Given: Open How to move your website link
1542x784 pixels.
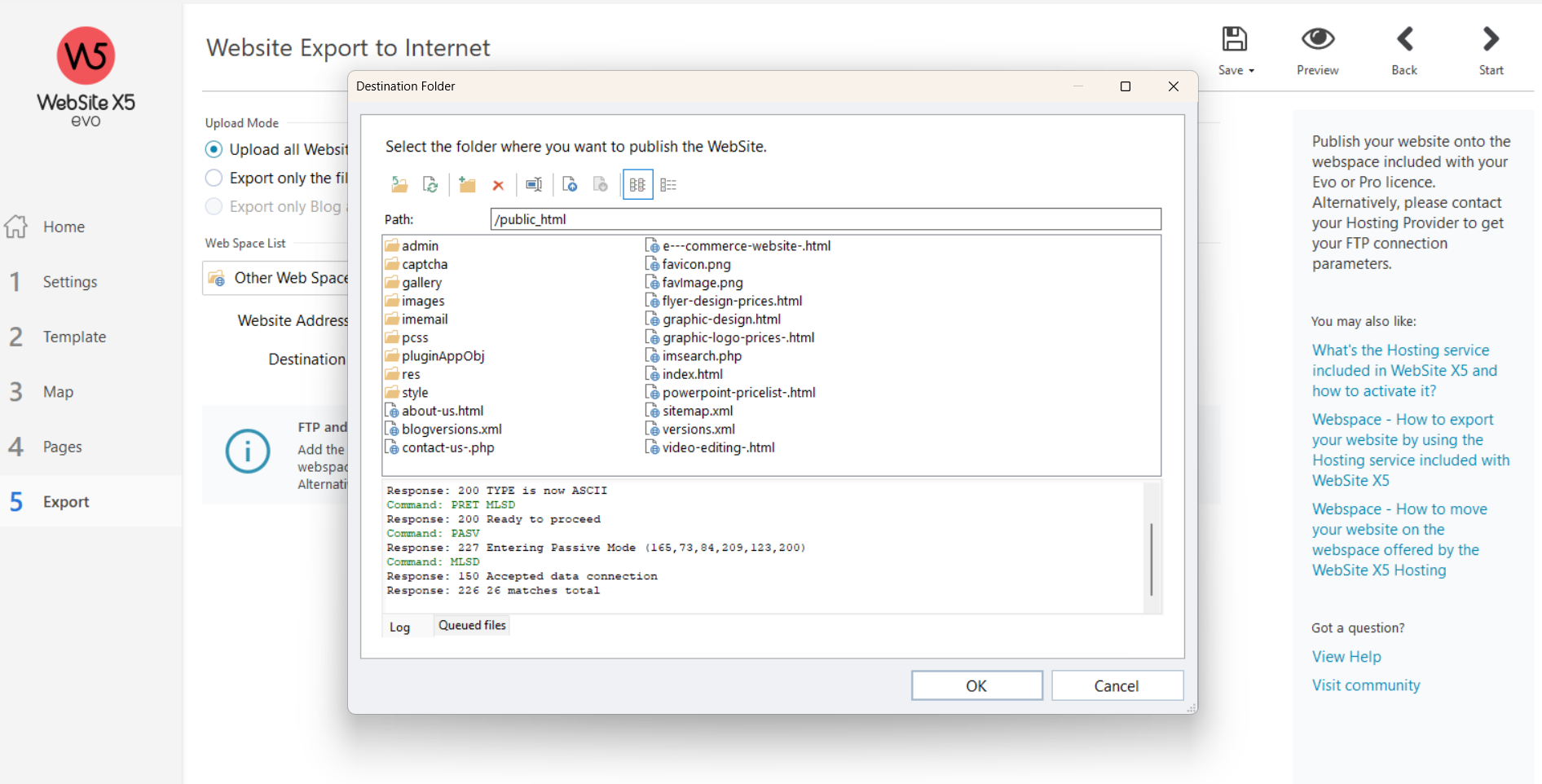Looking at the screenshot, I should [x=1399, y=540].
